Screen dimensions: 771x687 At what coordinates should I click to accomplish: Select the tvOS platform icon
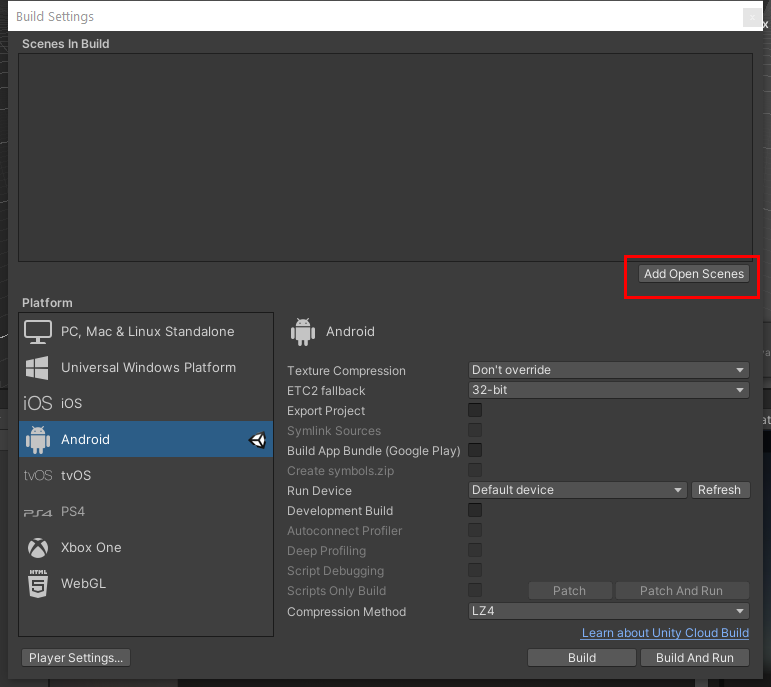[38, 476]
